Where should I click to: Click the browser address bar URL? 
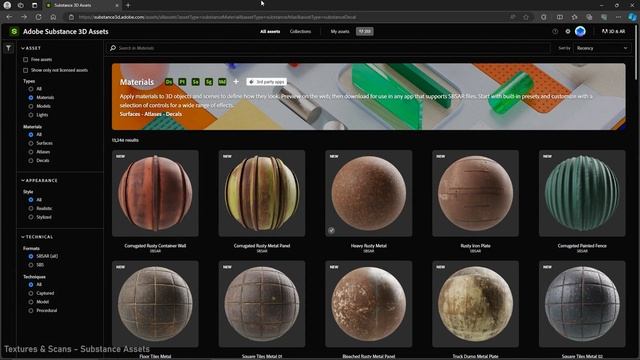(217, 17)
